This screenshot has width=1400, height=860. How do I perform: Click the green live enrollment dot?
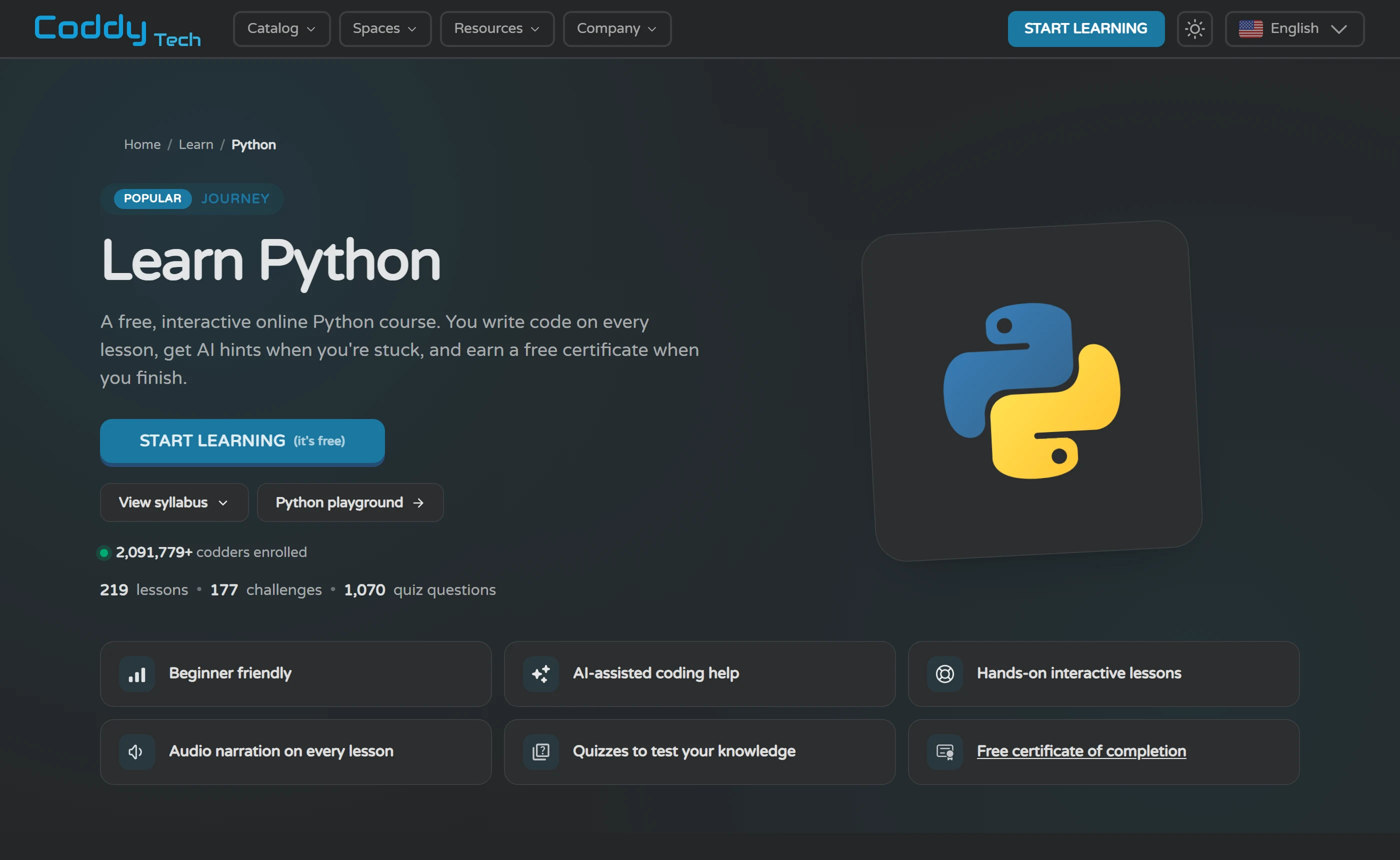104,552
